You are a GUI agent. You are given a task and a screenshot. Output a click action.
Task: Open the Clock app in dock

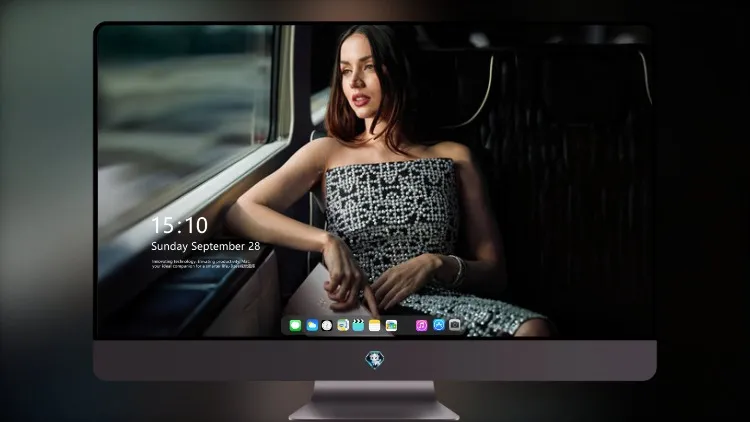tap(327, 325)
